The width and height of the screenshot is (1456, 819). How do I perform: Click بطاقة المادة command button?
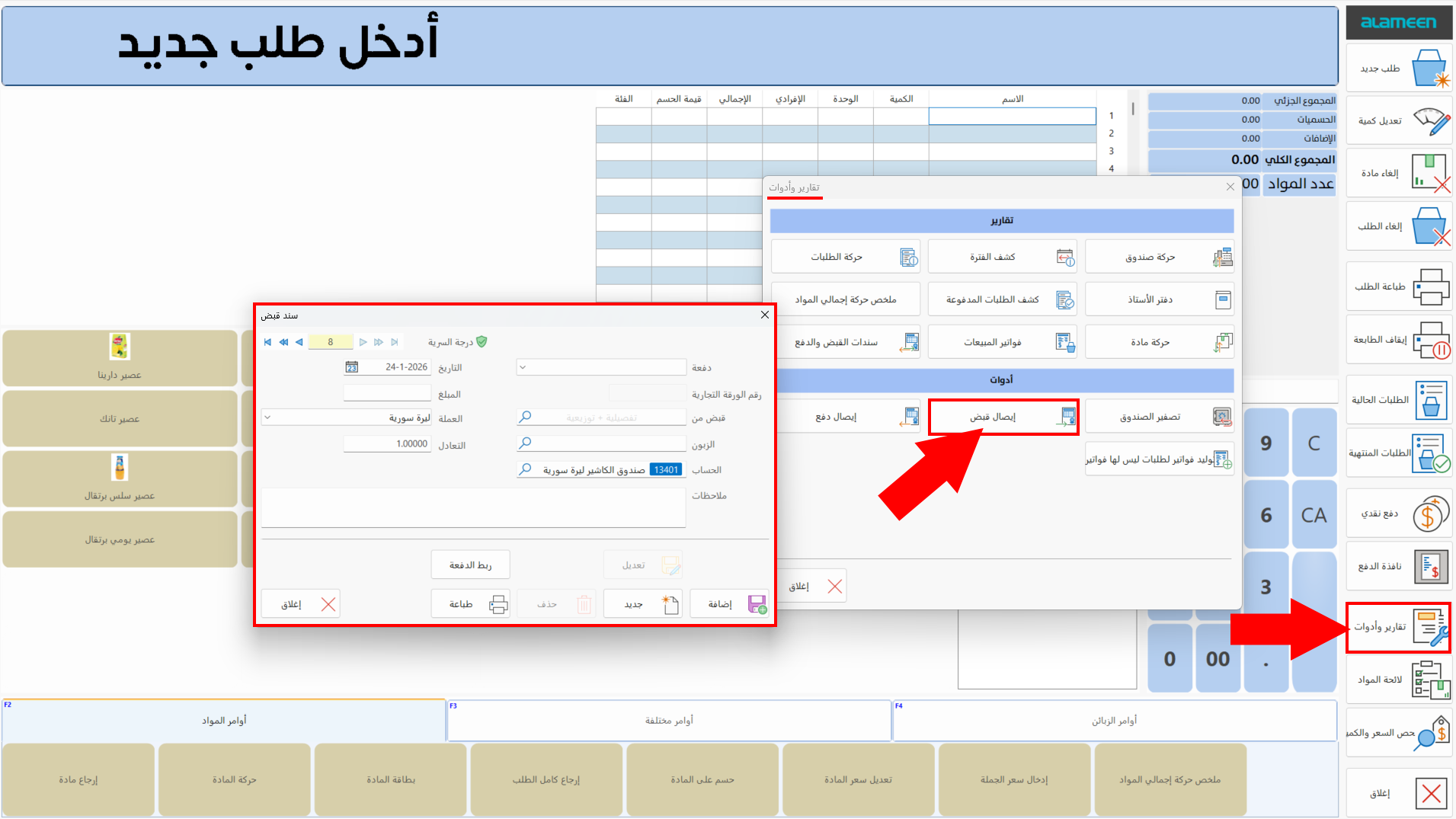pos(391,779)
